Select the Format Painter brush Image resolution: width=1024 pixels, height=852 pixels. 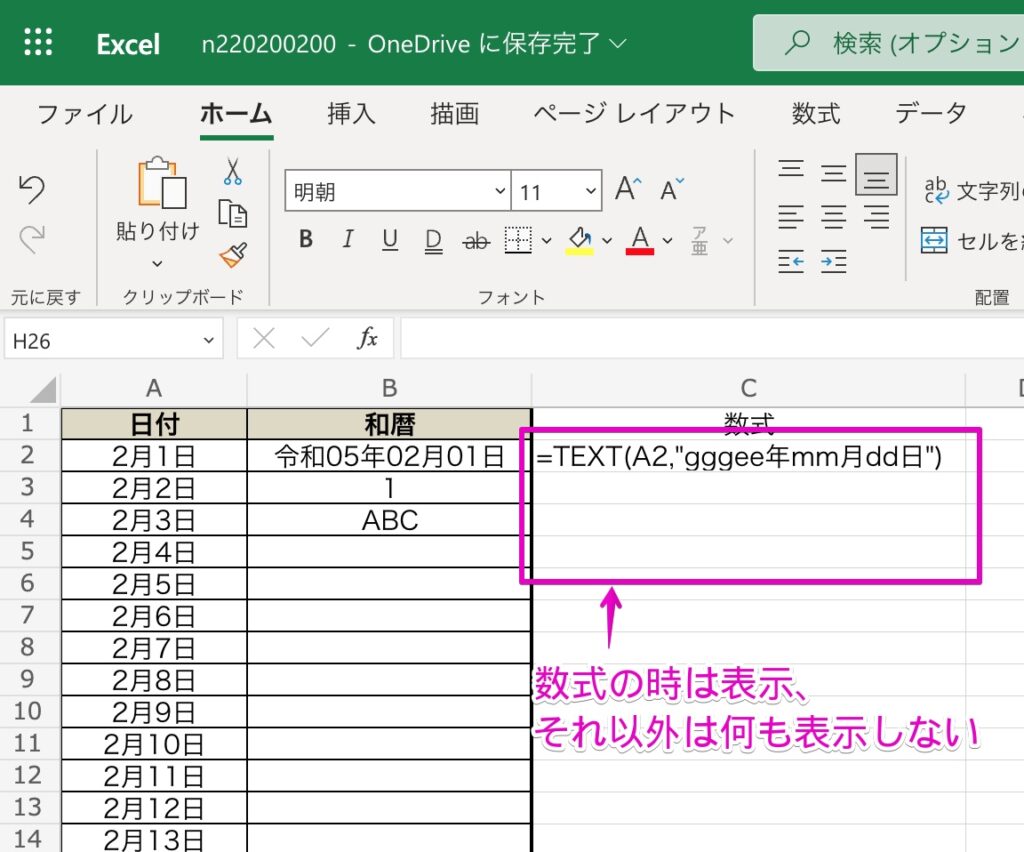[x=232, y=255]
